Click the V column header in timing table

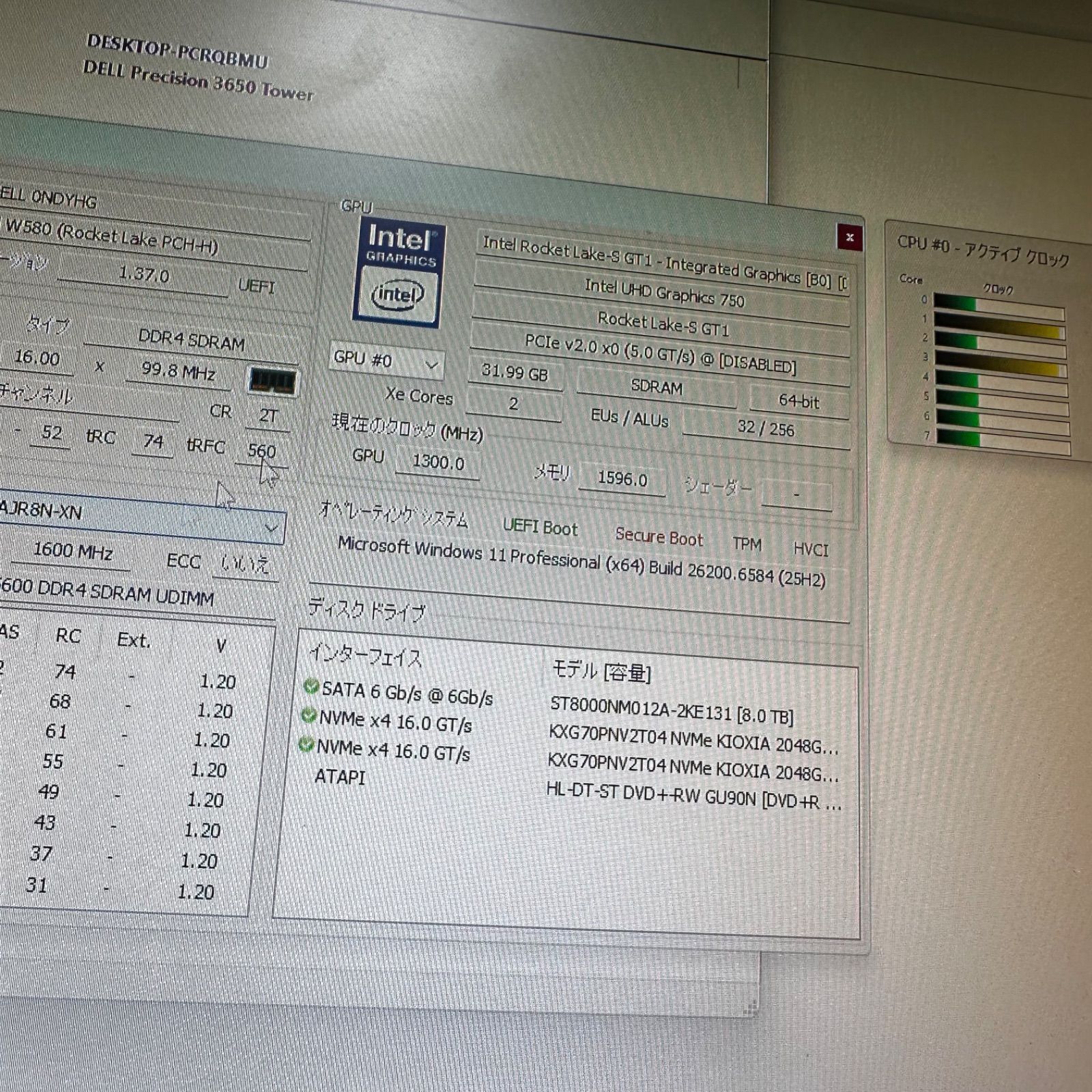(x=220, y=645)
